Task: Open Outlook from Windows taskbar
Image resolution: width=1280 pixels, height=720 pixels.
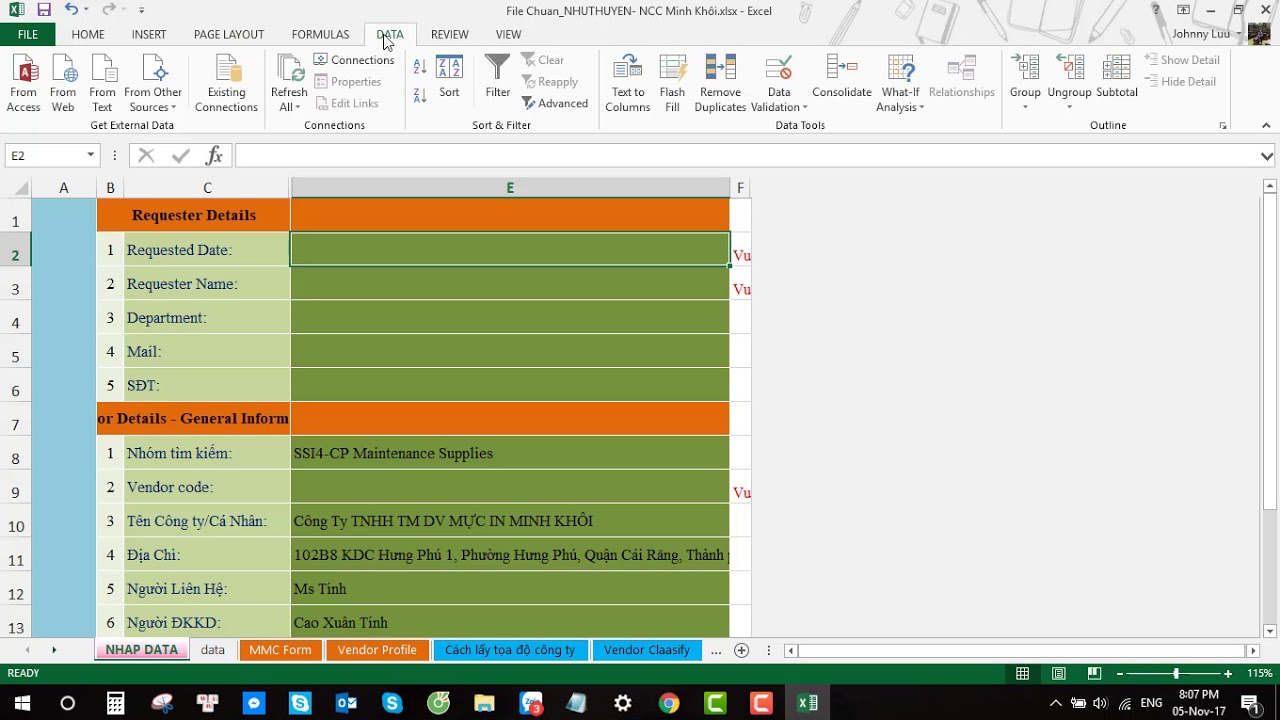Action: (346, 703)
